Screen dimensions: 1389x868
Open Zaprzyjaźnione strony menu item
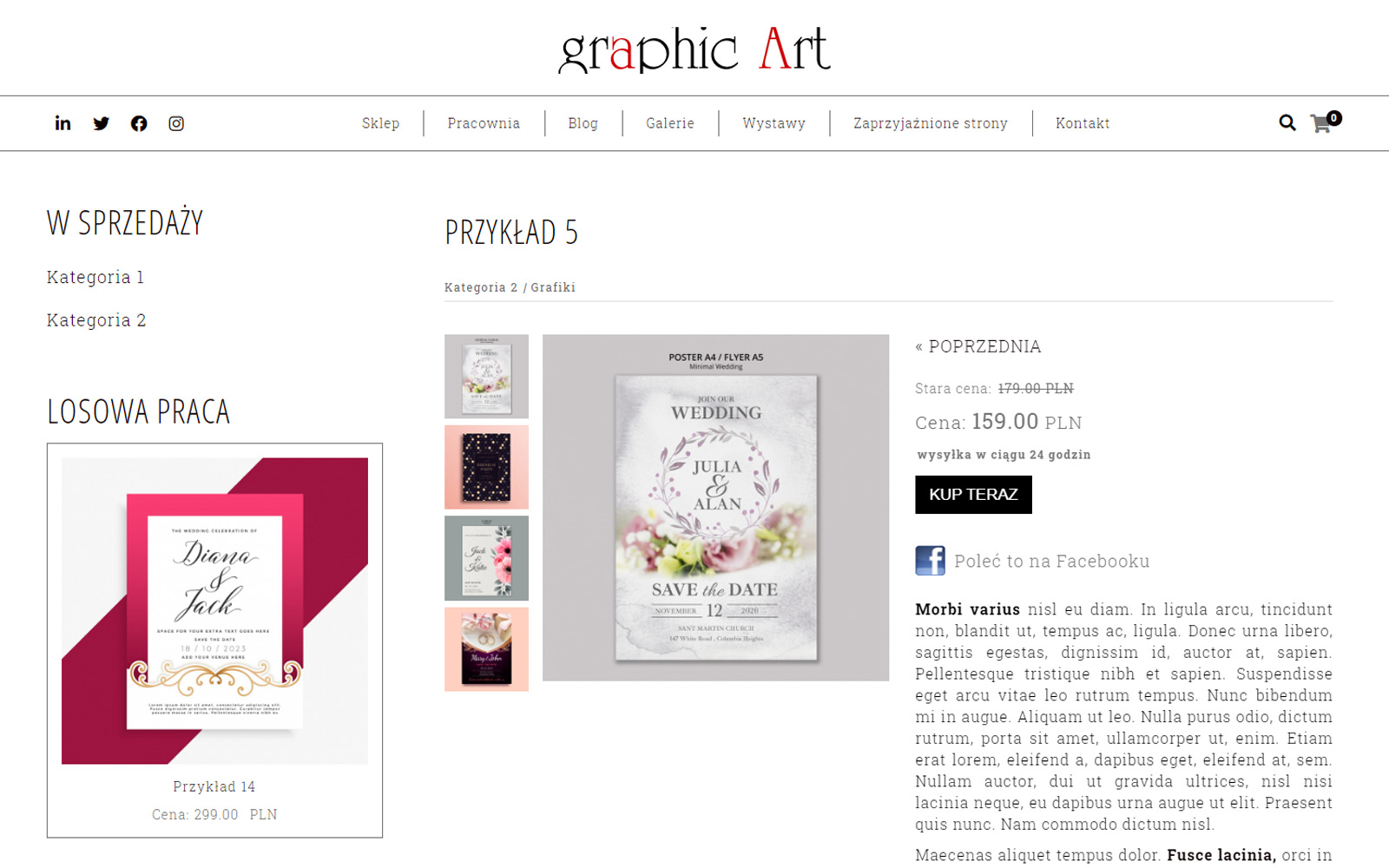[931, 123]
